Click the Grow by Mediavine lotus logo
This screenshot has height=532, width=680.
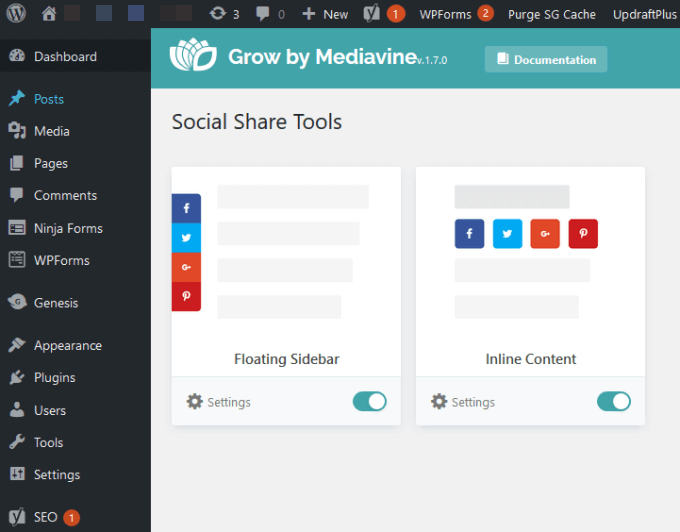point(193,55)
